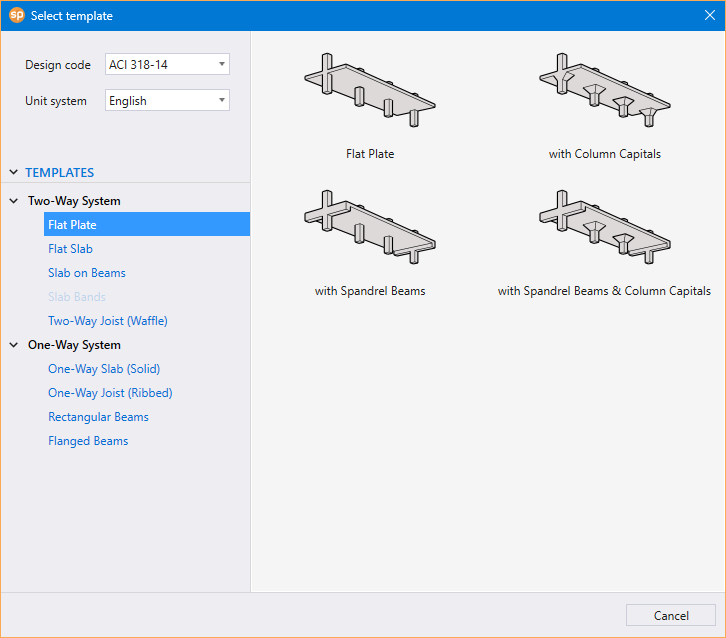726x638 pixels.
Task: Select Rectangular Beams category
Action: [x=98, y=417]
